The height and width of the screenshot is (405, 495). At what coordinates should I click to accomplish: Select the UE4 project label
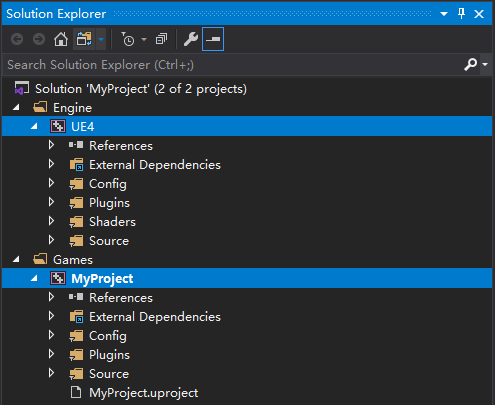tap(83, 127)
